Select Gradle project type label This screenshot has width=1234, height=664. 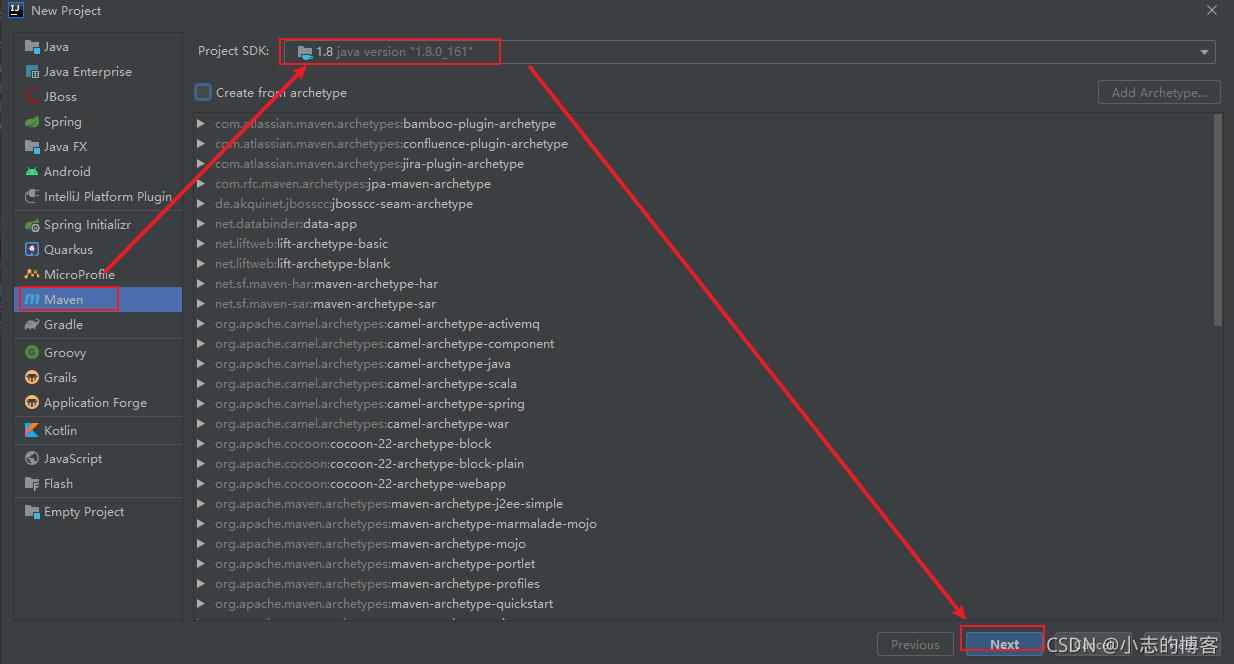(x=63, y=324)
